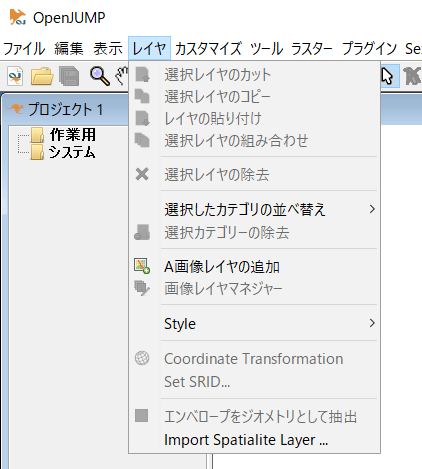Expand the Style submenu arrow
The width and height of the screenshot is (422, 469).
tap(372, 323)
